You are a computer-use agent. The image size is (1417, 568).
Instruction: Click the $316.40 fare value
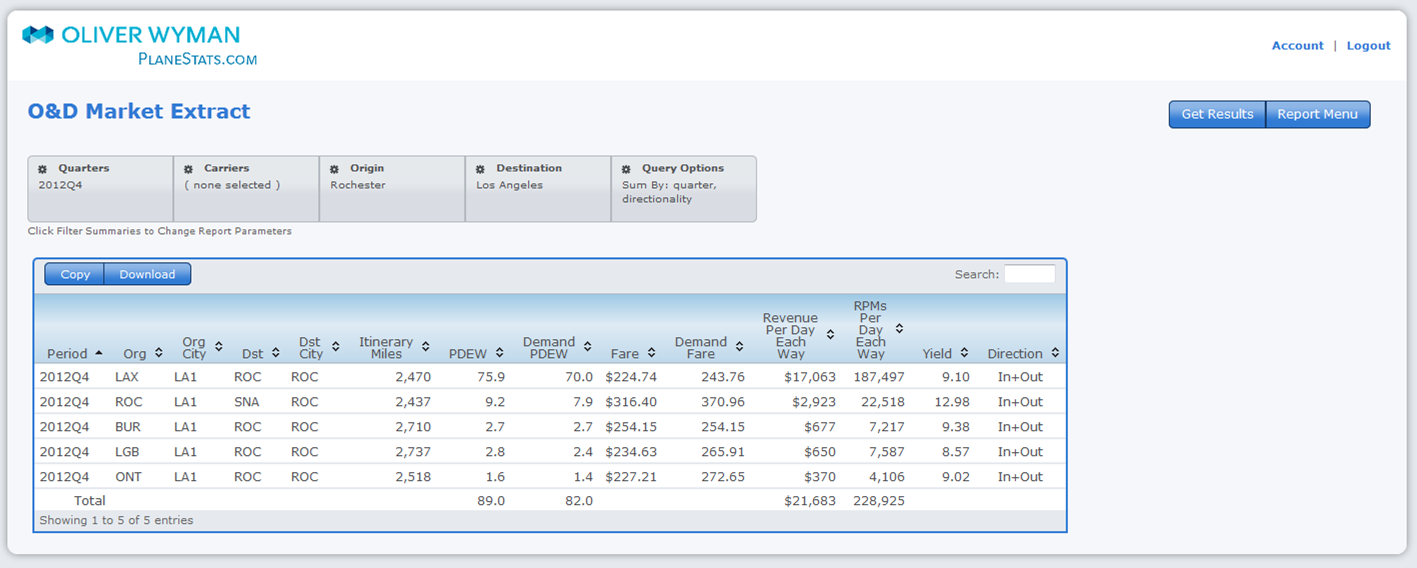[631, 402]
